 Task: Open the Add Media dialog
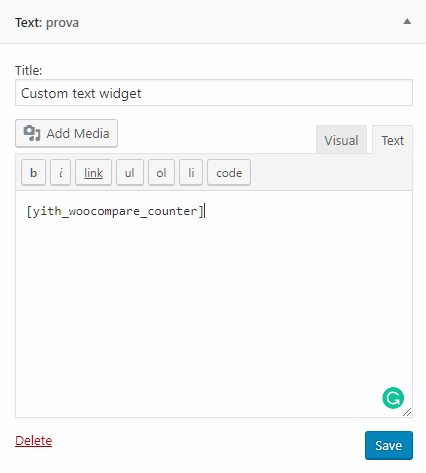pyautogui.click(x=66, y=133)
